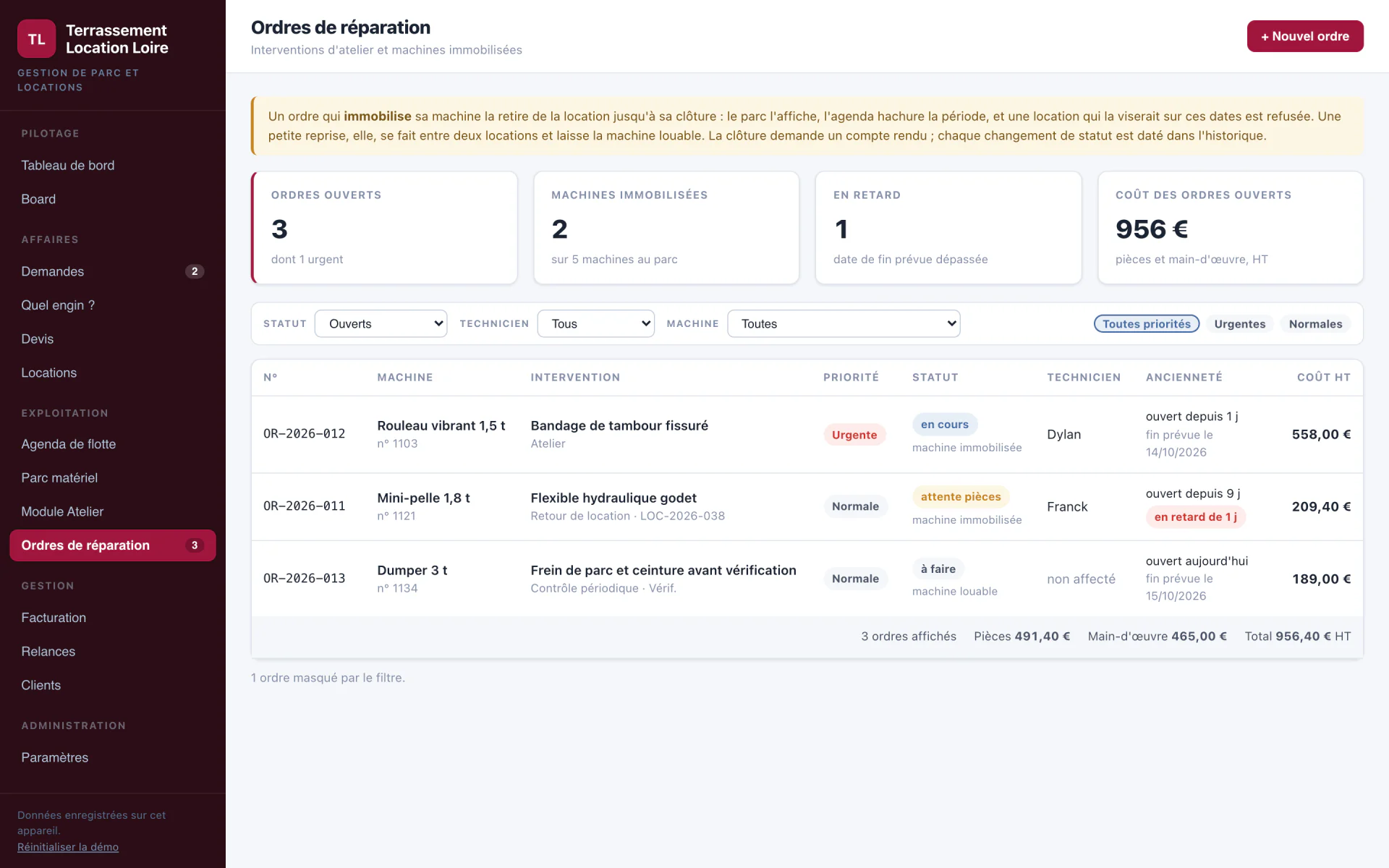Click Flexible hydraulique godet intervention
The width and height of the screenshot is (1389, 868).
[x=613, y=498]
